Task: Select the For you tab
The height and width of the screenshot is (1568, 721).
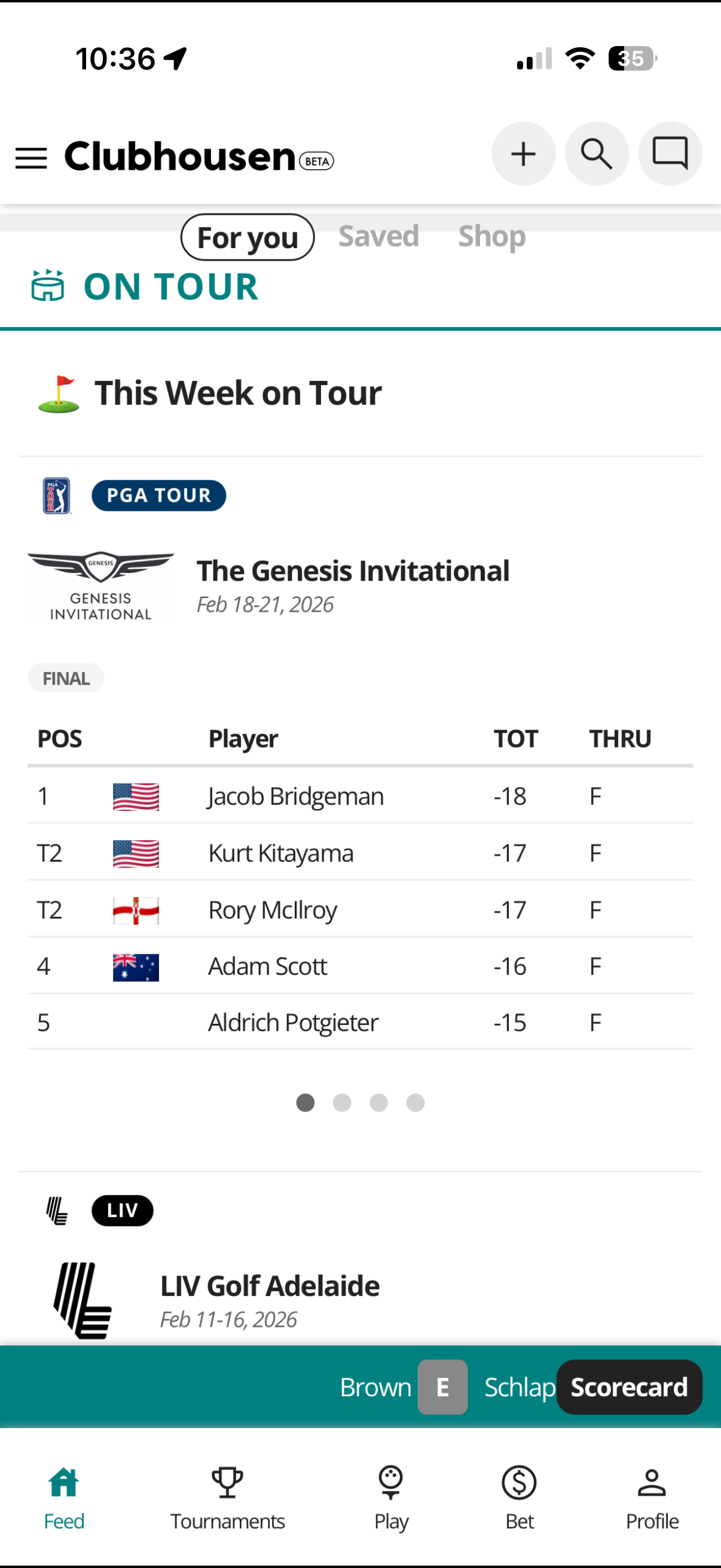Action: pos(248,237)
